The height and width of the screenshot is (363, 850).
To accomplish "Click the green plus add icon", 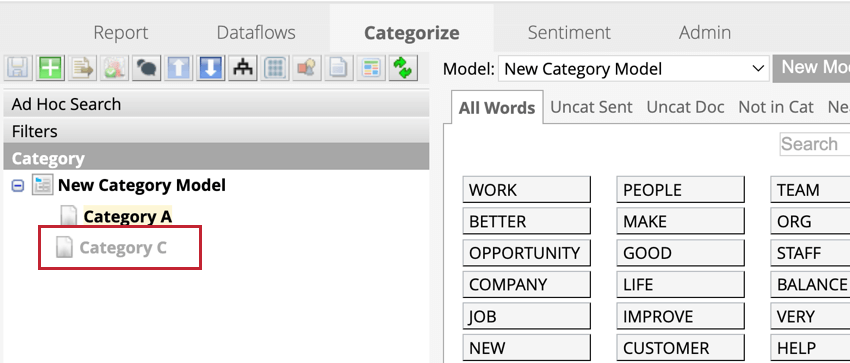I will [50, 68].
